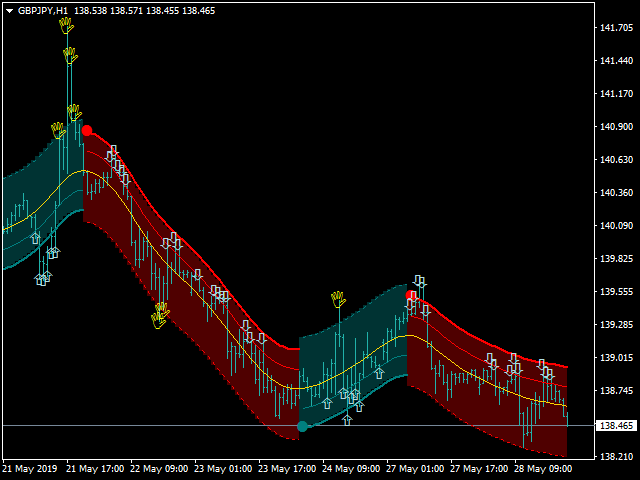Click the 138.210 price axis label

(614, 456)
